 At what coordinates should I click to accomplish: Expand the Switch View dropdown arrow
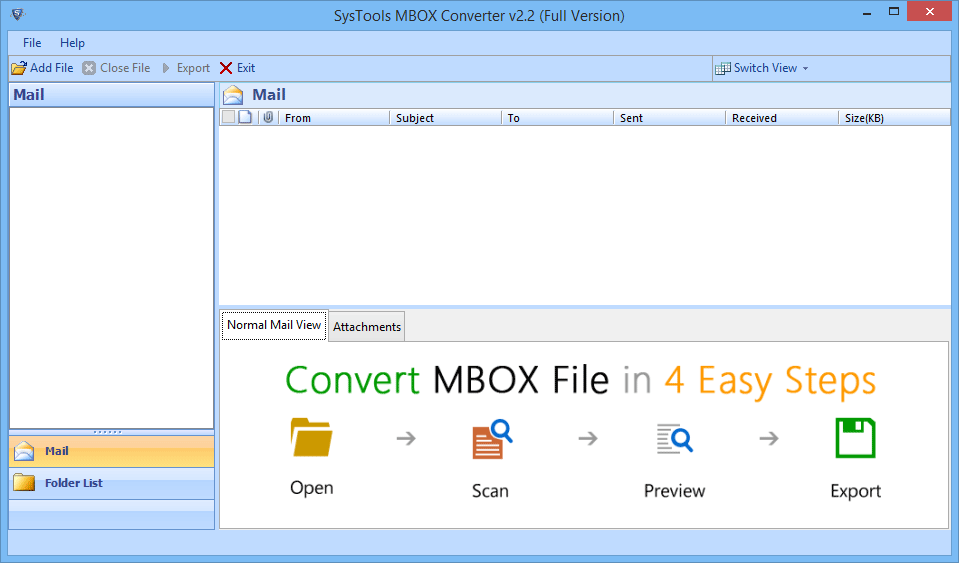coord(805,68)
